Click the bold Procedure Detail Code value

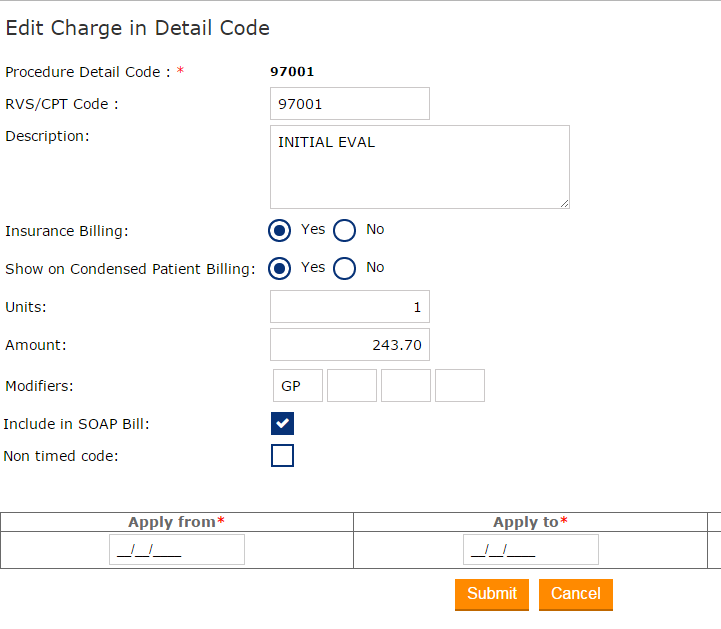(x=292, y=72)
